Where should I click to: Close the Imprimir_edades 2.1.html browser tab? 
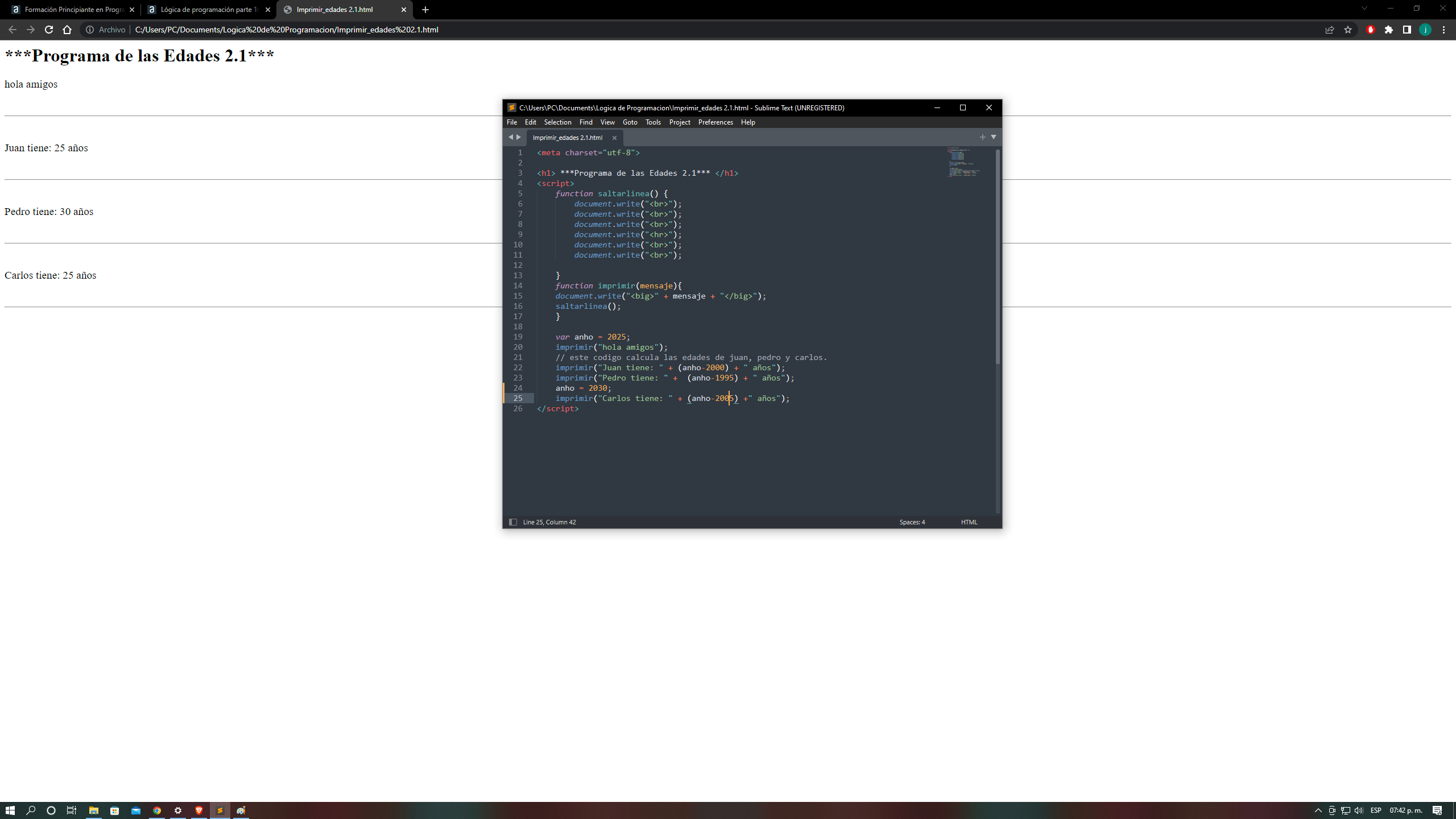[404, 10]
